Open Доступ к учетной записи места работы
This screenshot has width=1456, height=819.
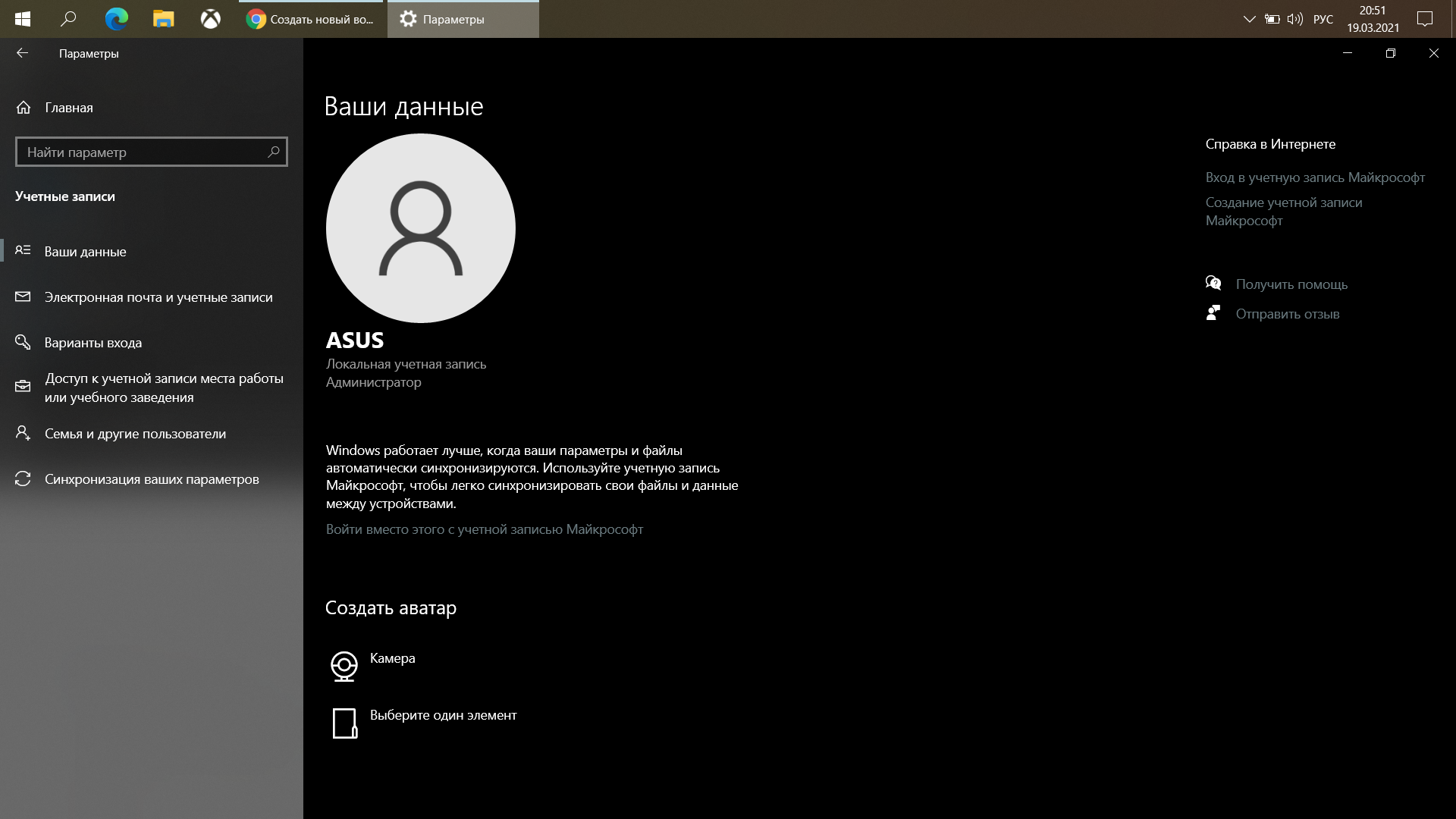click(152, 388)
